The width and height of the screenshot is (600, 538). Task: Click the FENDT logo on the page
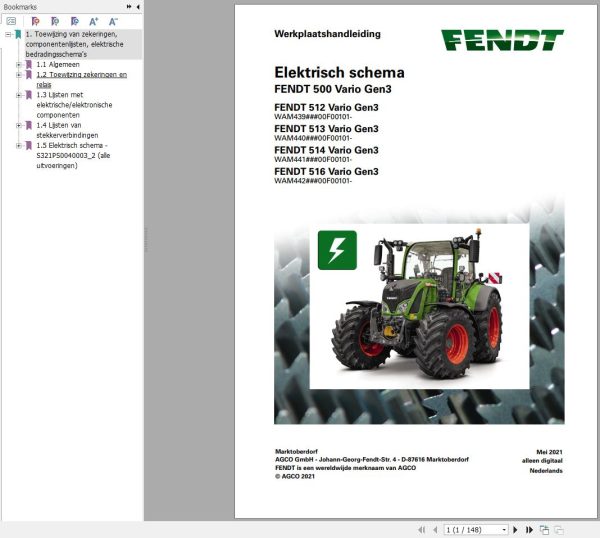pyautogui.click(x=502, y=40)
